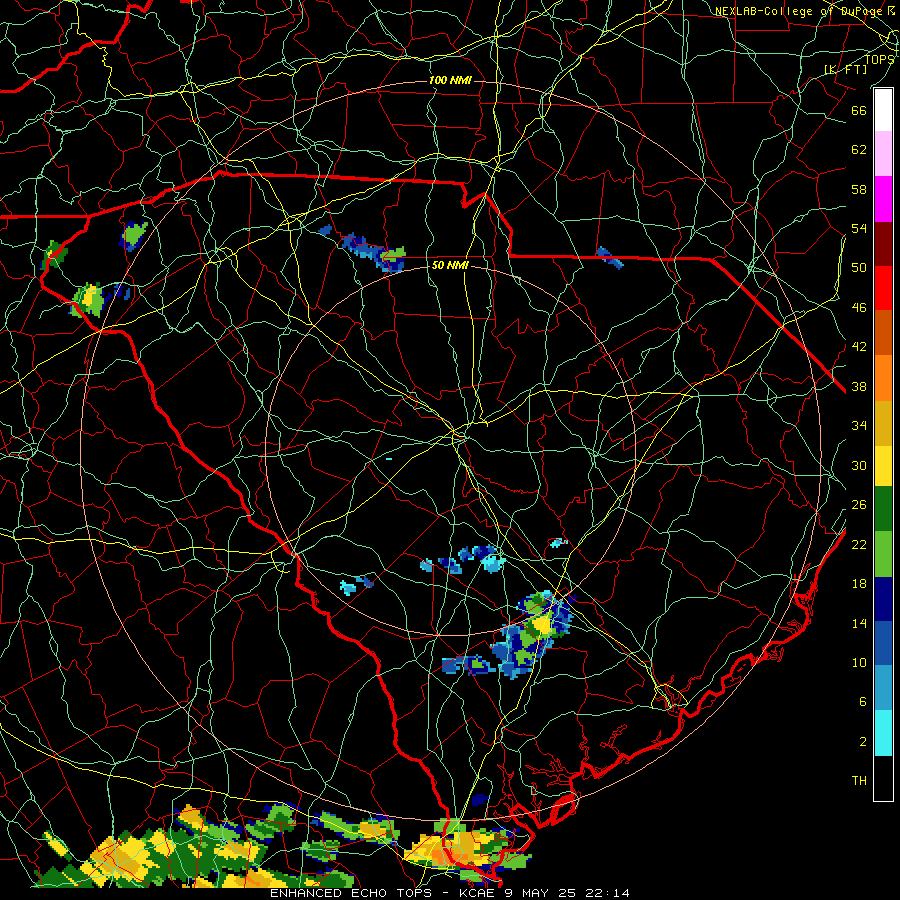Screen dimensions: 900x900
Task: Select the 38 scale value
Action: click(x=859, y=386)
